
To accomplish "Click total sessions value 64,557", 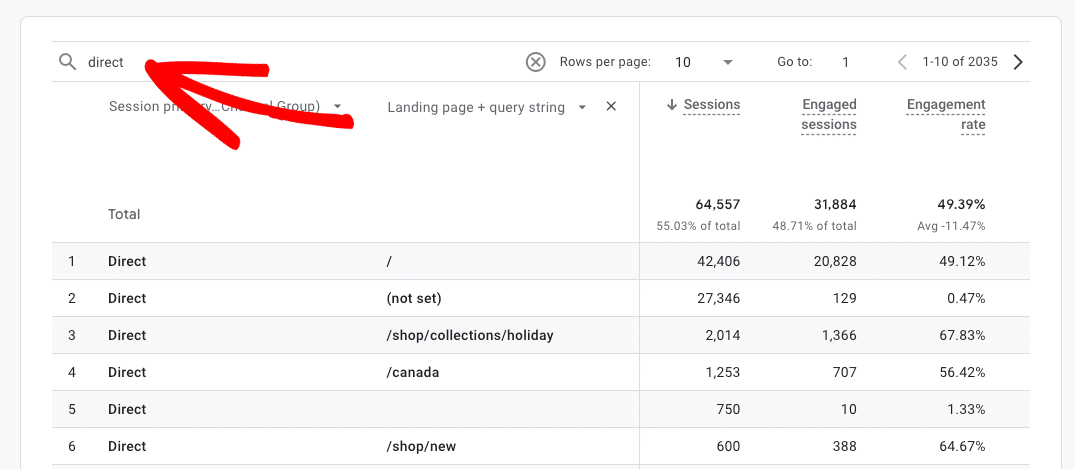I will 716,204.
